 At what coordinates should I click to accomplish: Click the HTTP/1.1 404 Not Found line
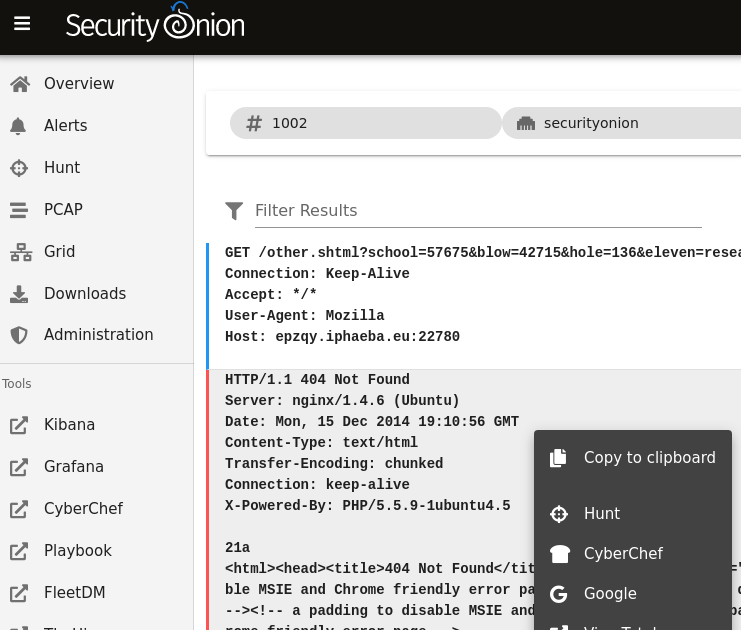point(317,380)
